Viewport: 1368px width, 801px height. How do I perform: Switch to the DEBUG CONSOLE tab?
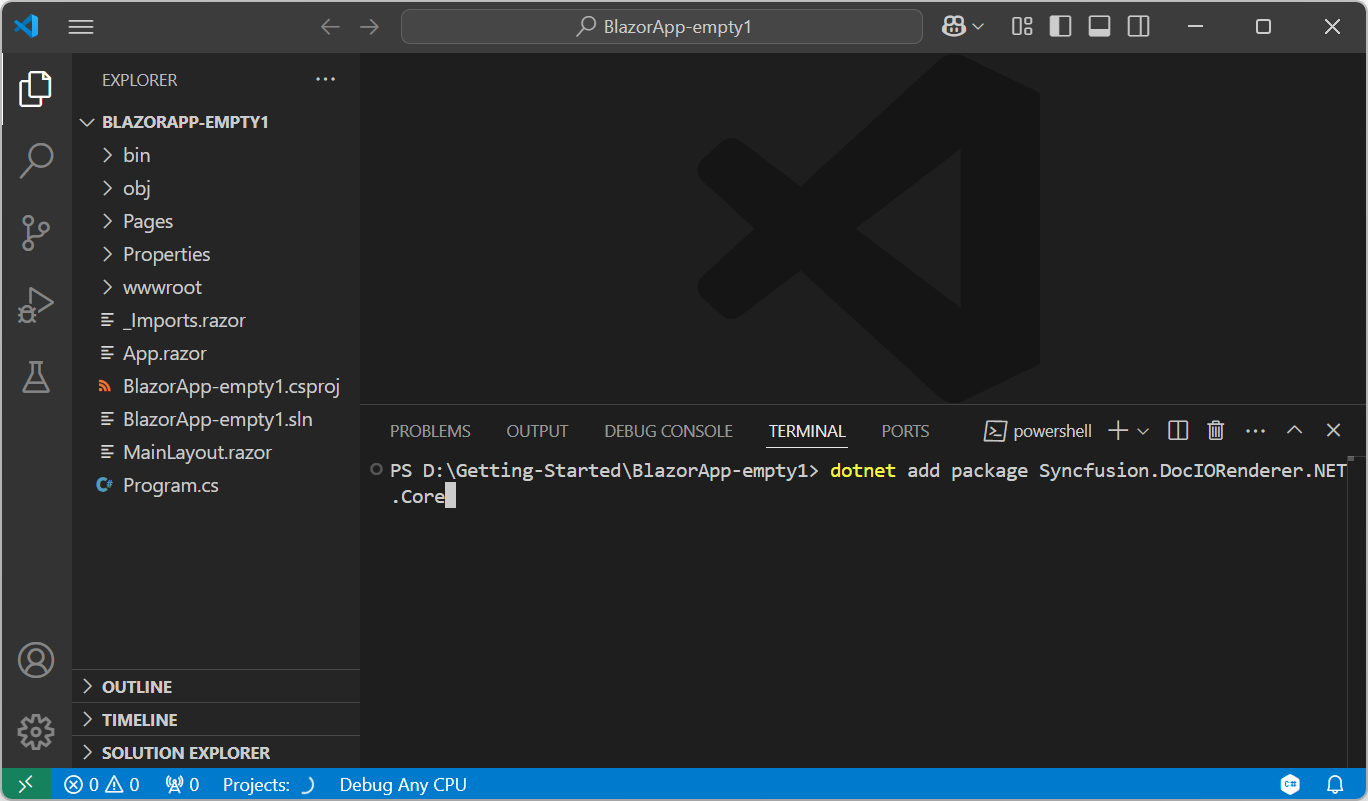click(x=668, y=431)
